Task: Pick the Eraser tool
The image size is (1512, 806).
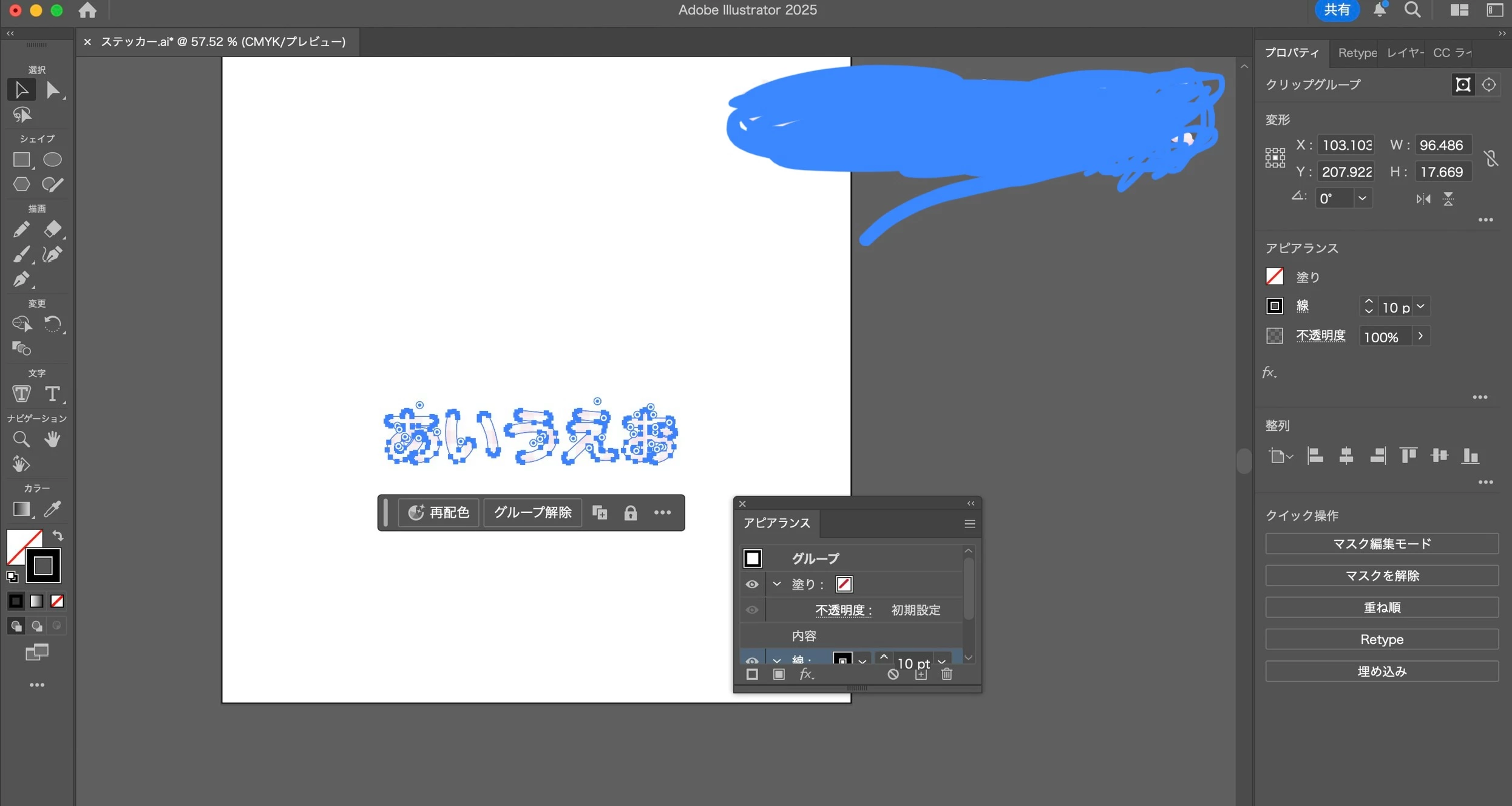Action: [53, 229]
